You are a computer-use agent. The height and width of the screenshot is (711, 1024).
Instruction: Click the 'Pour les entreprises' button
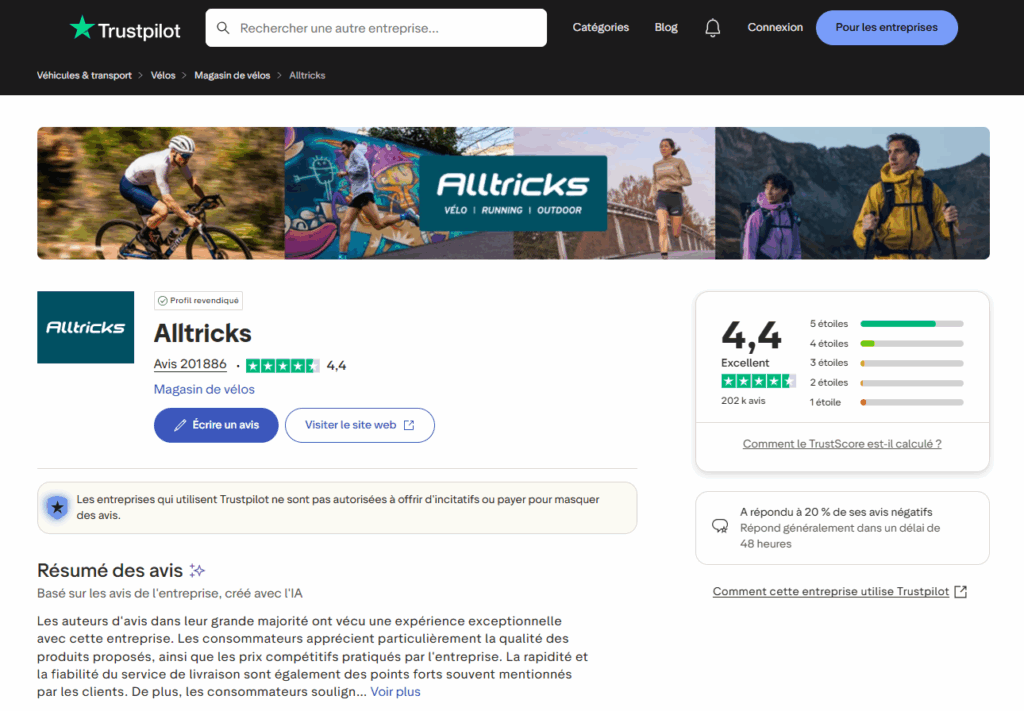886,28
